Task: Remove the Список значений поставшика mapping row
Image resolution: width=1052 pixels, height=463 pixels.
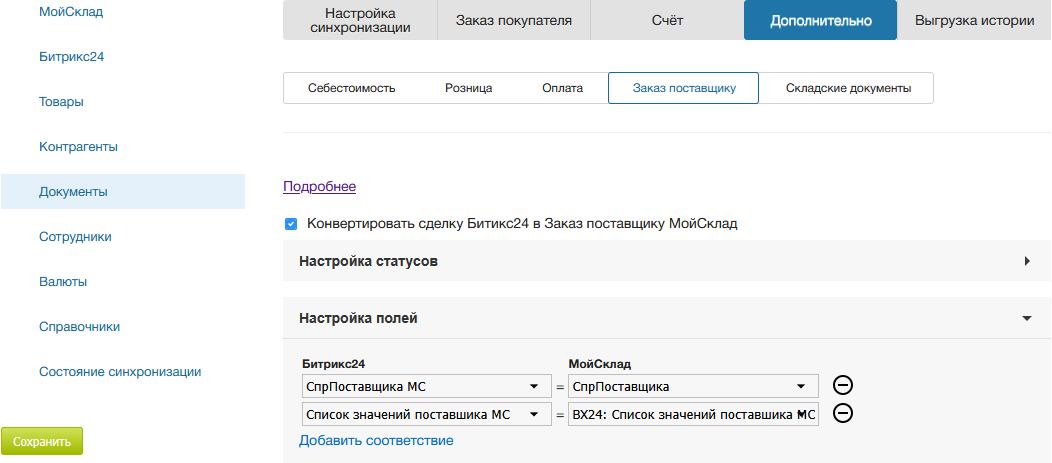Action: [x=843, y=414]
